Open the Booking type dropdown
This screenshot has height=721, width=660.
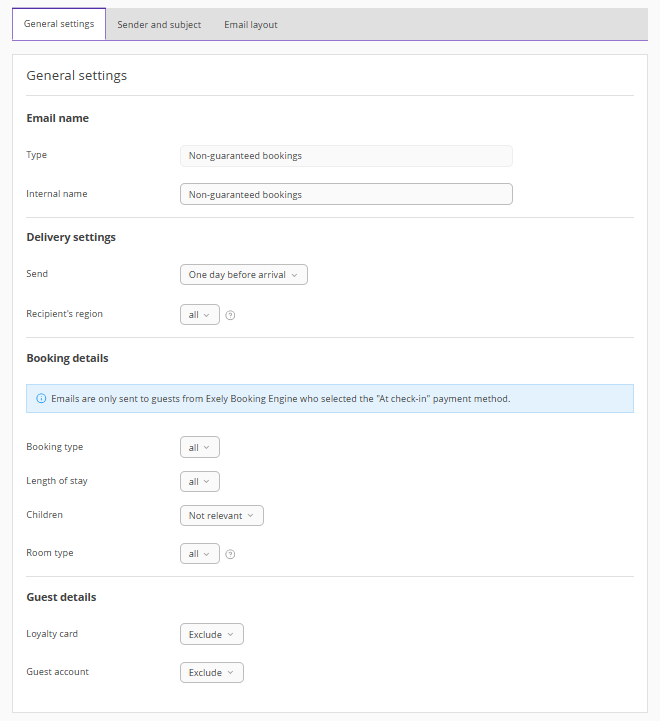click(x=199, y=448)
